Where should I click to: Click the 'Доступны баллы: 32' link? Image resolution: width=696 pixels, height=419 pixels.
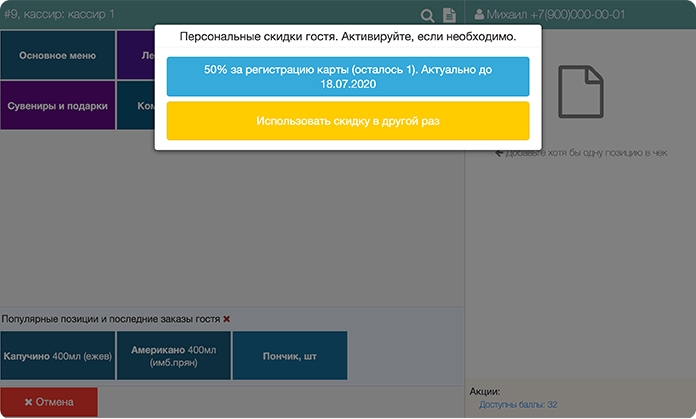[x=517, y=404]
